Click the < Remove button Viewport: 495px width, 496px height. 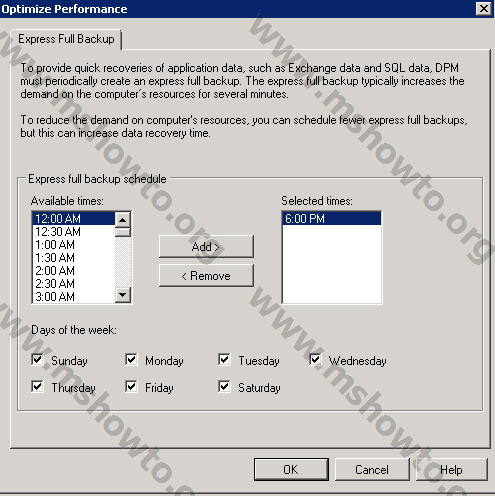point(206,276)
